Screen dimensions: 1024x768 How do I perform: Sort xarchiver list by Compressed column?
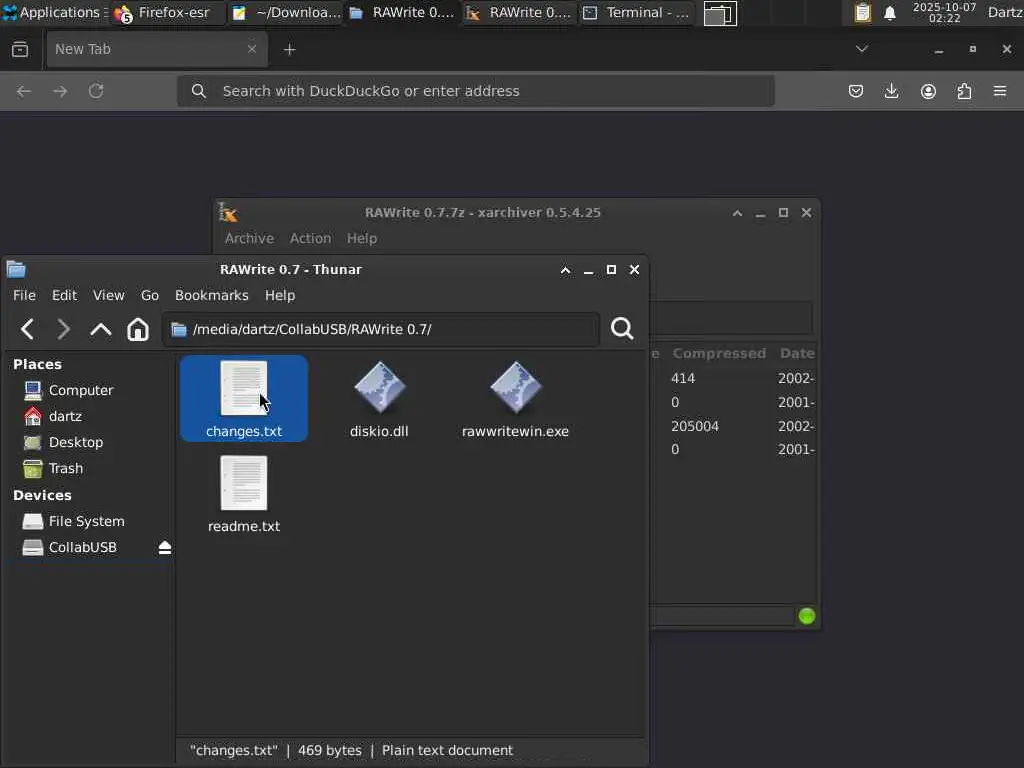tap(719, 353)
